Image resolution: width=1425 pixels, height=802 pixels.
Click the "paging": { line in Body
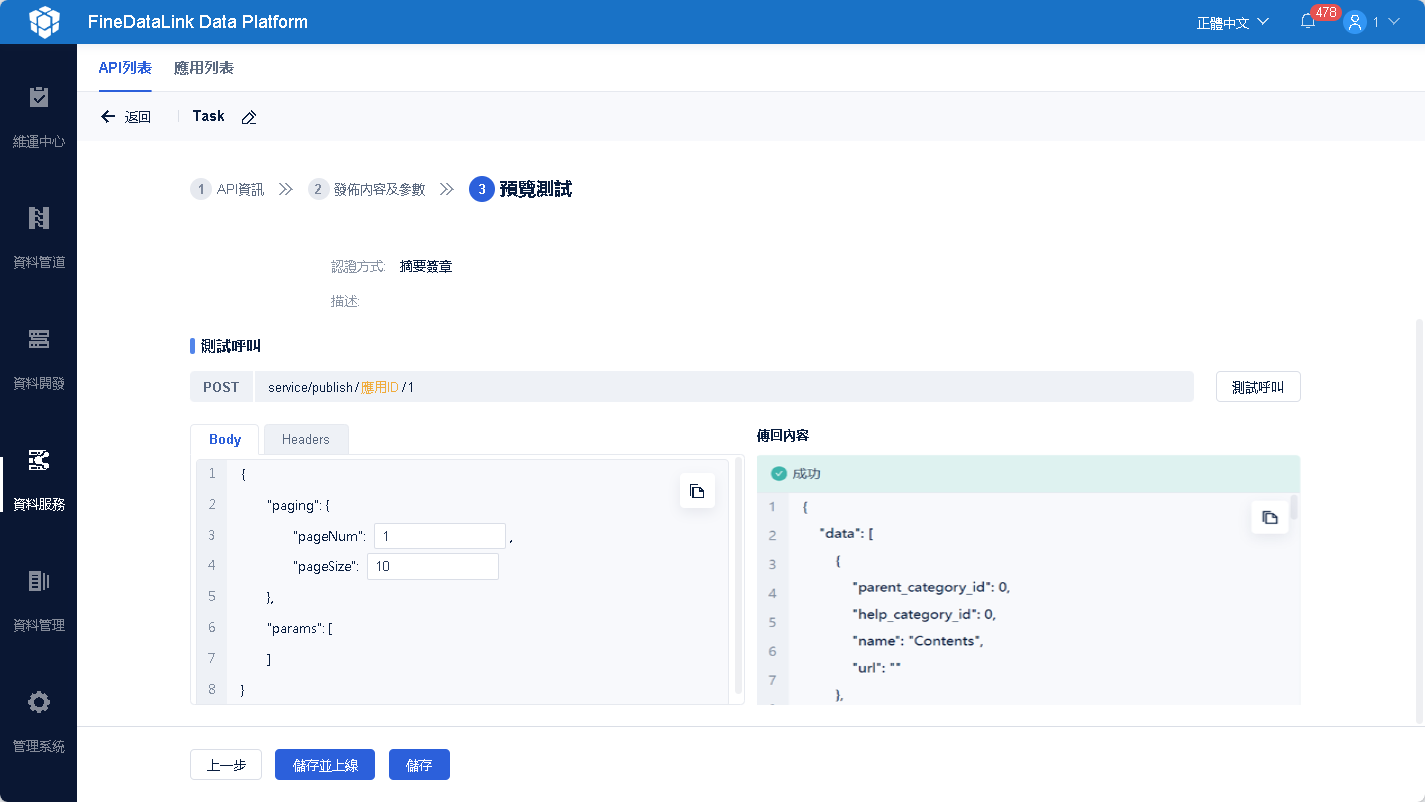pos(298,505)
